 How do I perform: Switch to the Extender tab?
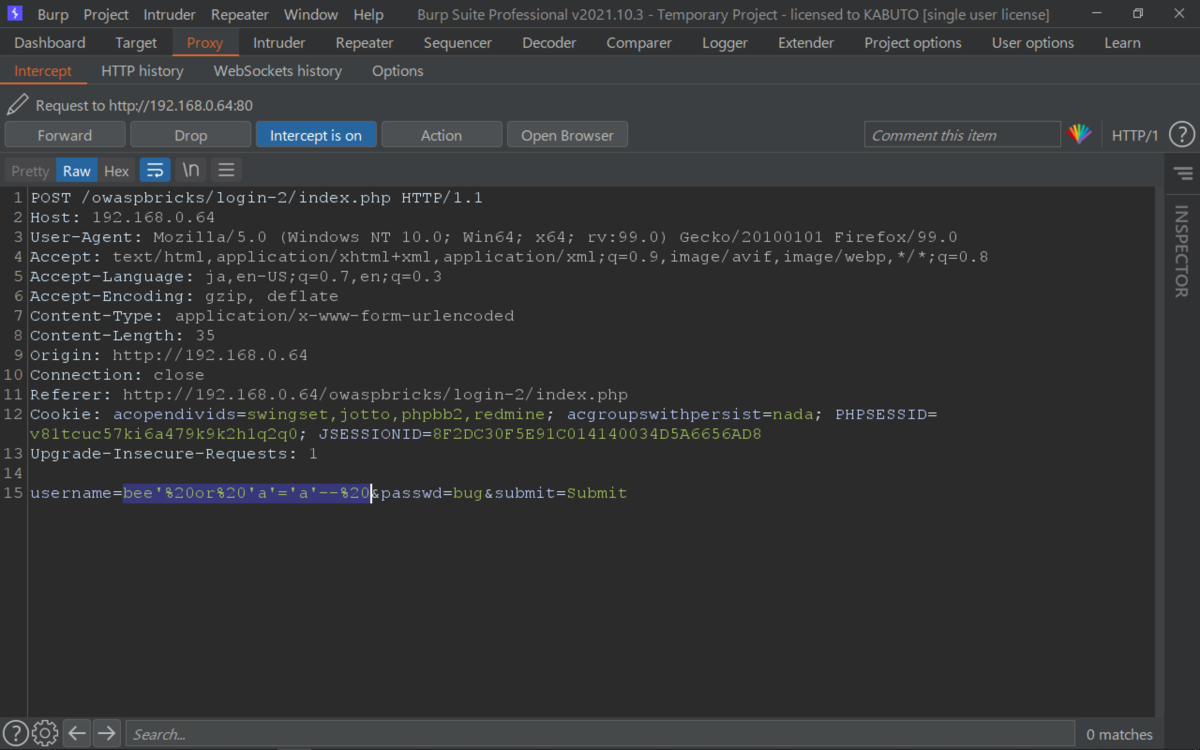[x=806, y=43]
